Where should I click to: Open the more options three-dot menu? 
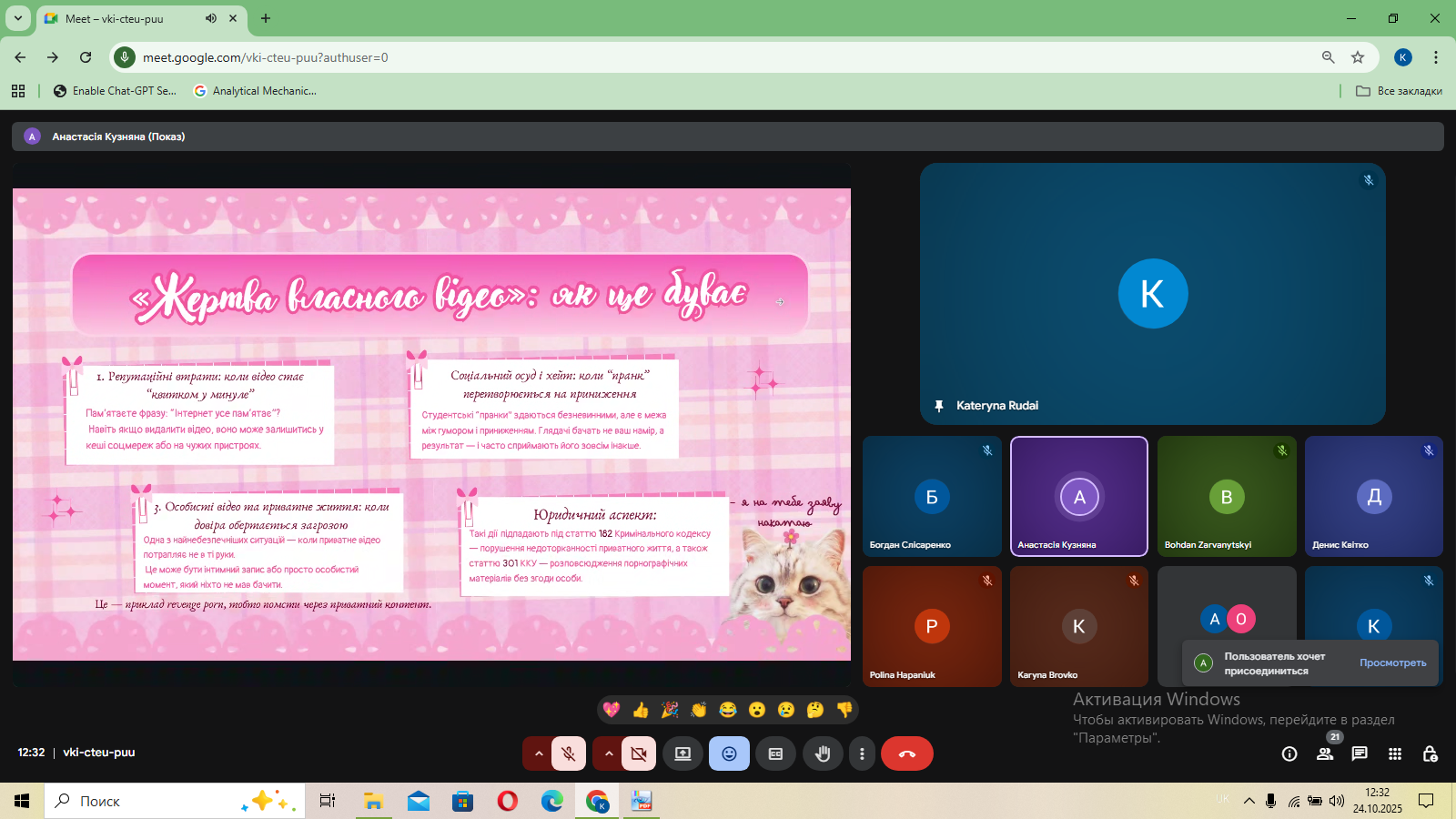coord(862,753)
